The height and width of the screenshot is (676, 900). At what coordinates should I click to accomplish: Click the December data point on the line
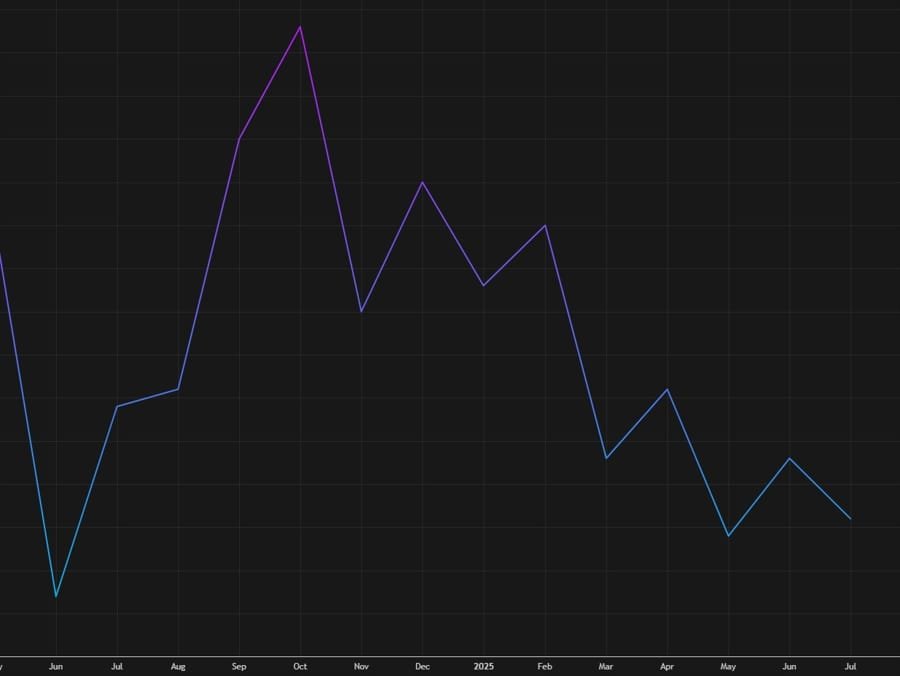click(422, 182)
